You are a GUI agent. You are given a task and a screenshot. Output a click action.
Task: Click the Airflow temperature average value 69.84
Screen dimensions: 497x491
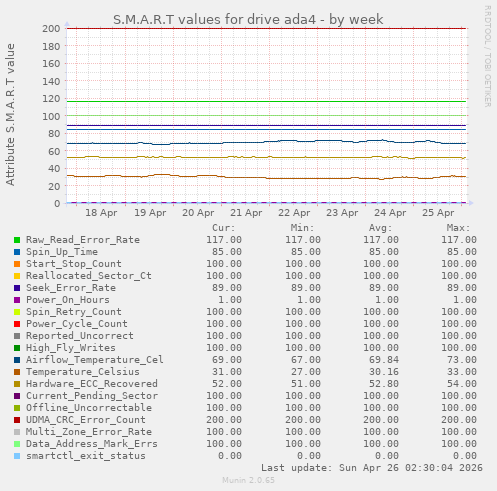pos(384,360)
